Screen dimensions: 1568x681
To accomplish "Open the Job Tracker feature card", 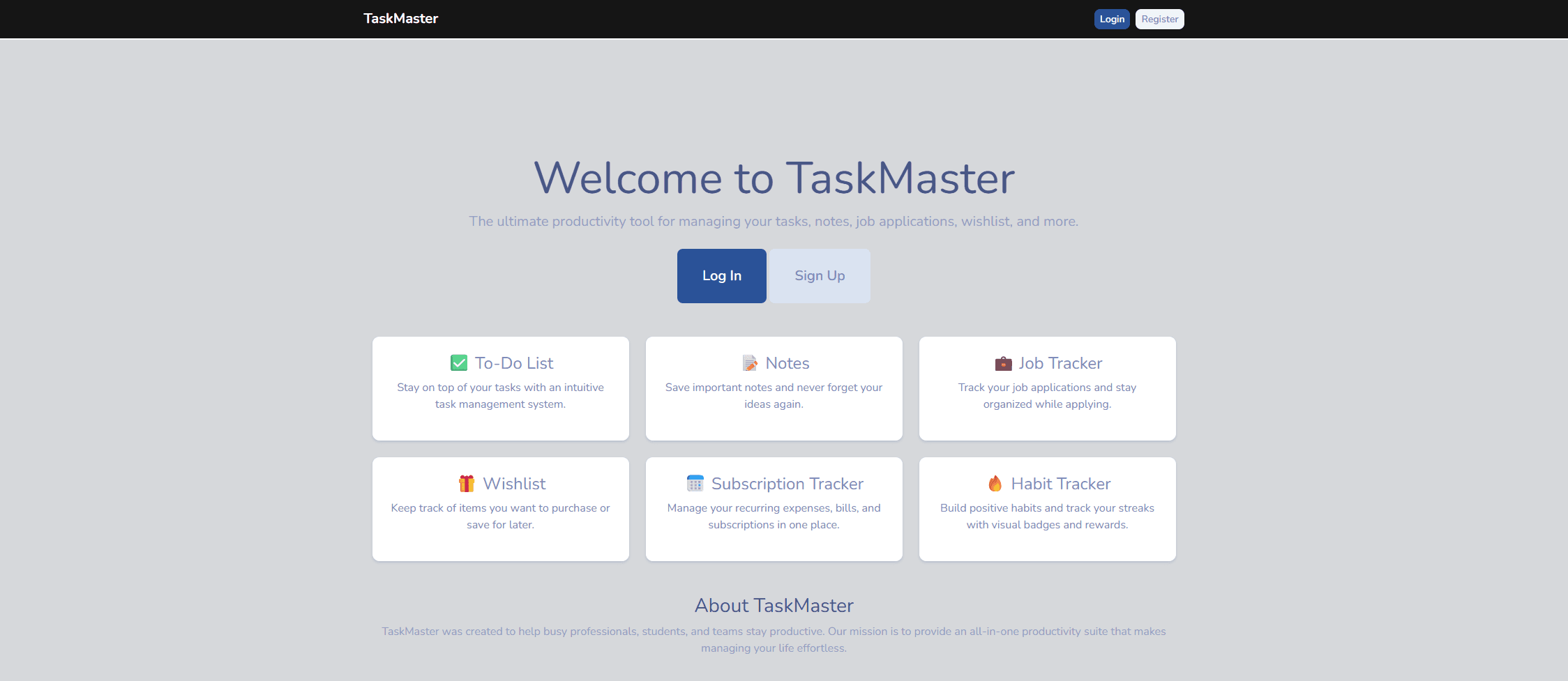I will 1047,388.
